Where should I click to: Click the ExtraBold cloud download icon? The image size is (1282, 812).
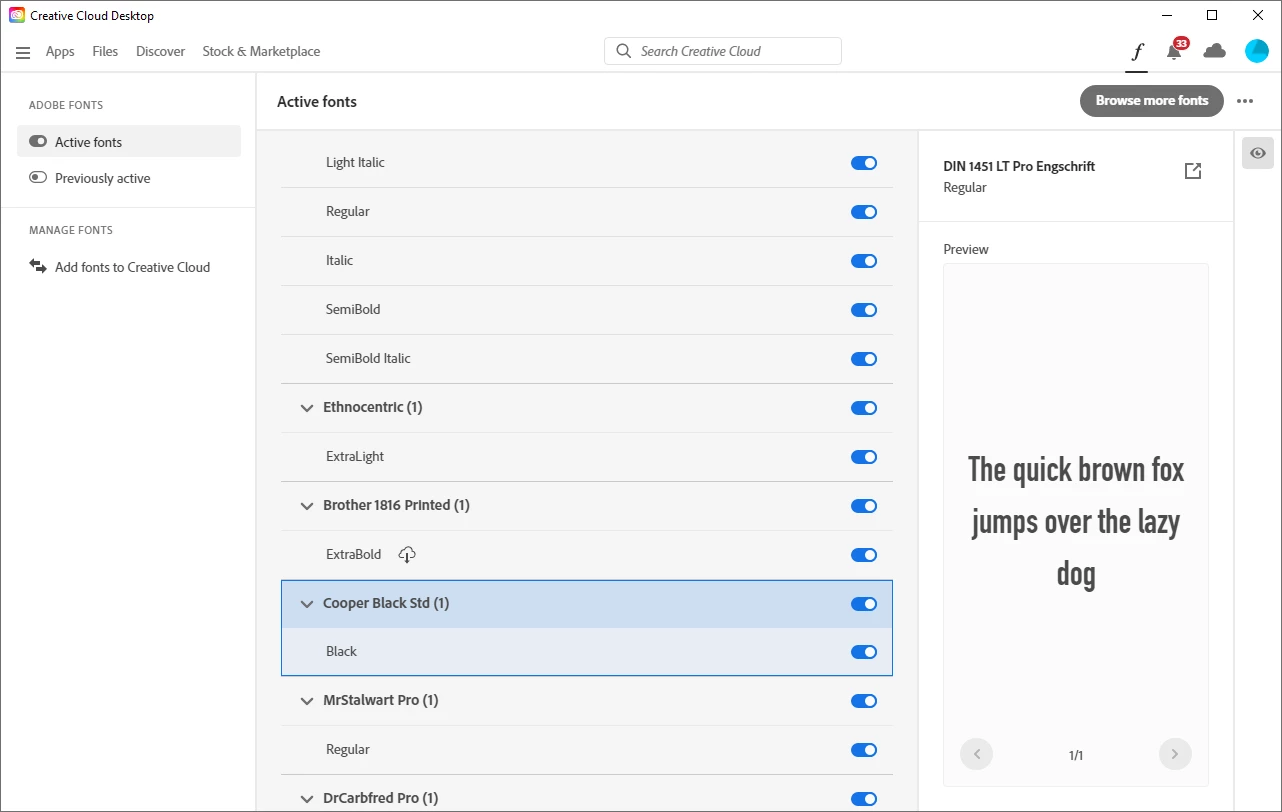pos(406,554)
